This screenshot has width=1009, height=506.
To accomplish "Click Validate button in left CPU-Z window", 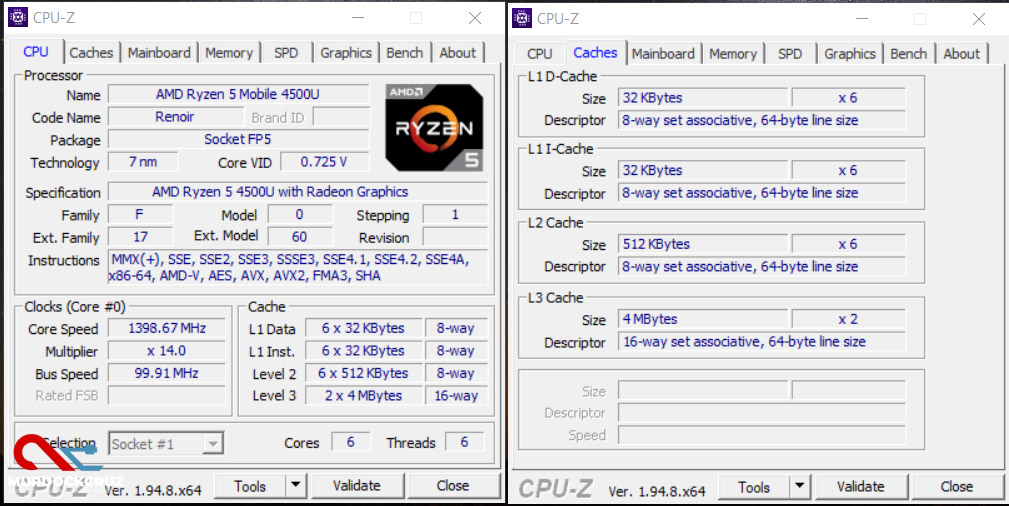I will [356, 486].
